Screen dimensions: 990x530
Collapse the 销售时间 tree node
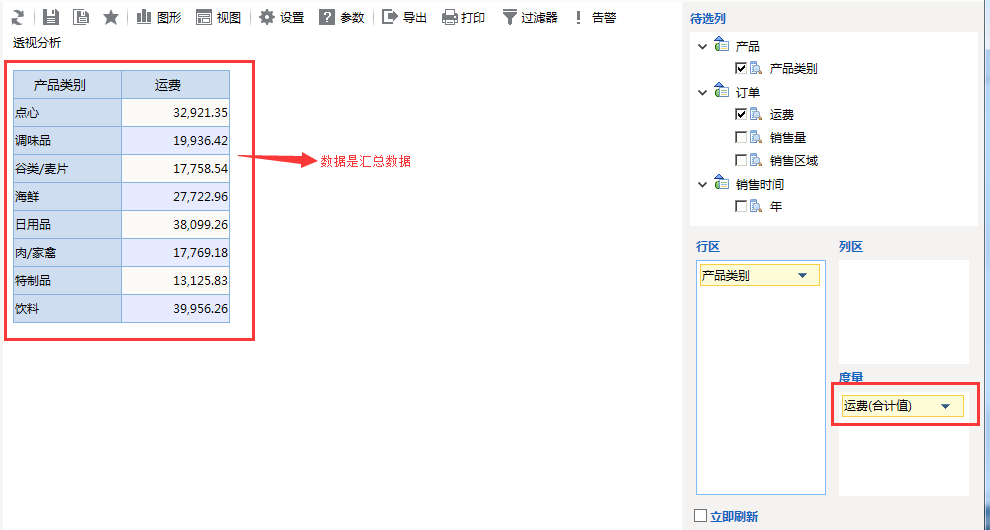pos(703,184)
